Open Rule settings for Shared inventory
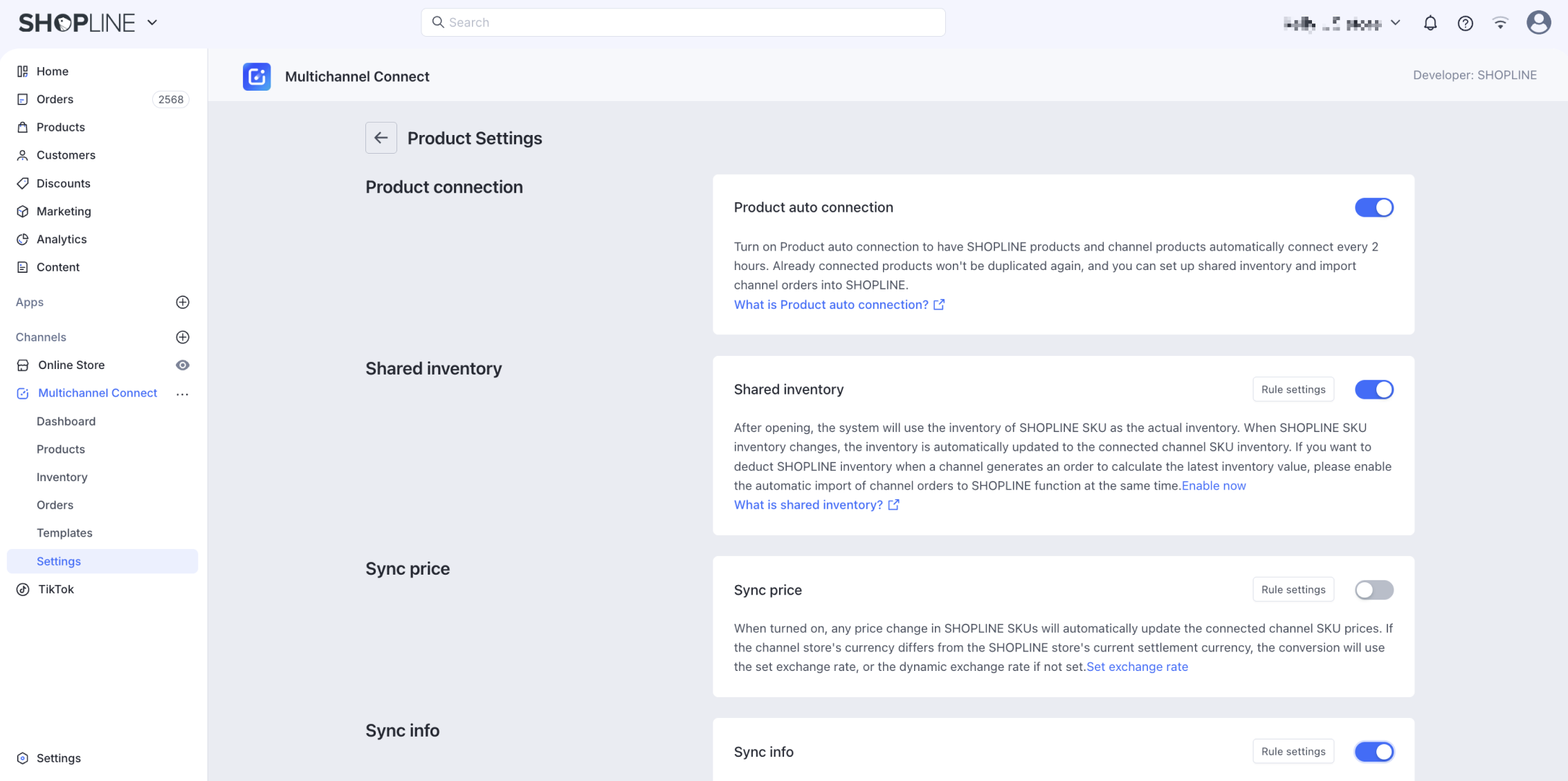 coord(1293,390)
